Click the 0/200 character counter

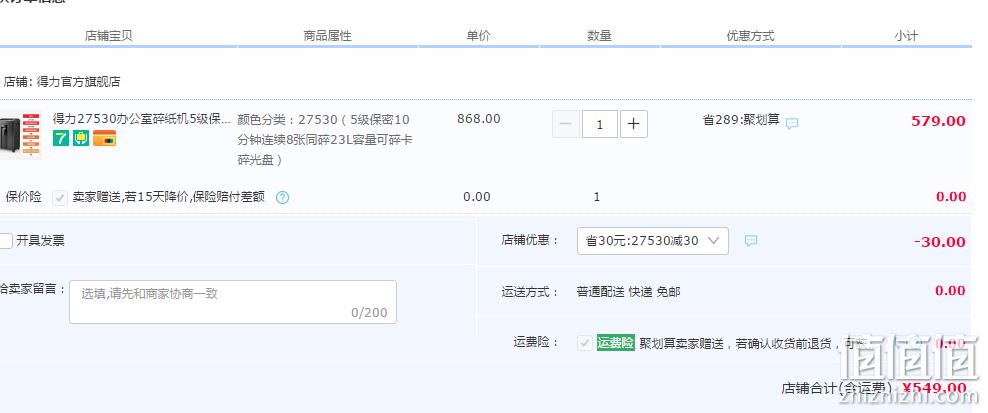click(369, 312)
